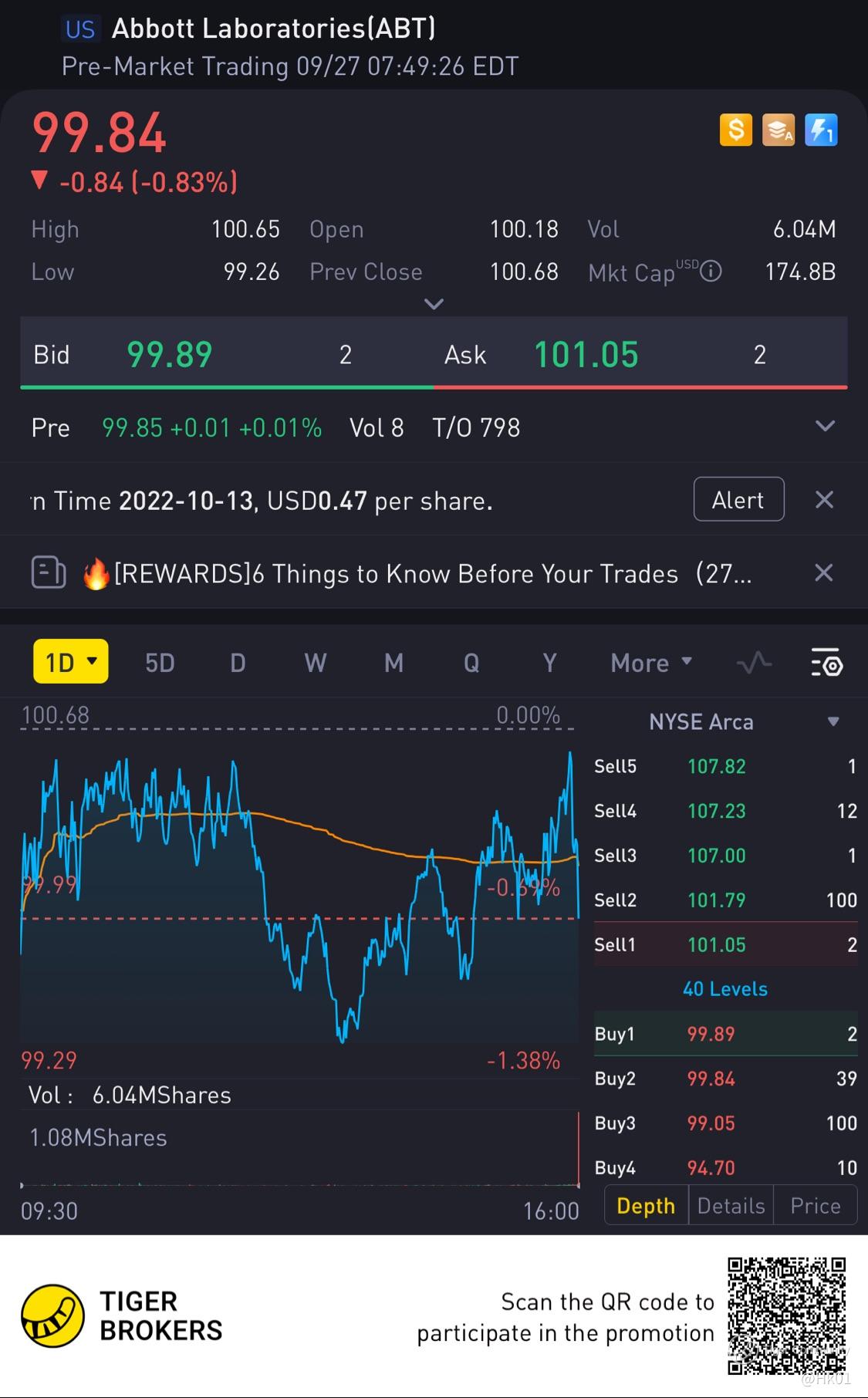Open the 40 Levels link
The height and width of the screenshot is (1398, 868).
(x=725, y=989)
